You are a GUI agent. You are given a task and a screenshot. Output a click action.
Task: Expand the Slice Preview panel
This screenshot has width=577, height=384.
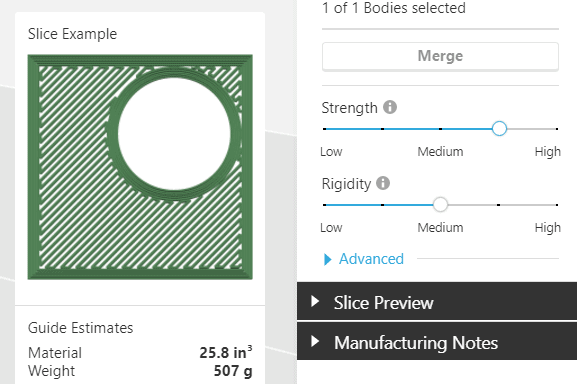coord(437,302)
